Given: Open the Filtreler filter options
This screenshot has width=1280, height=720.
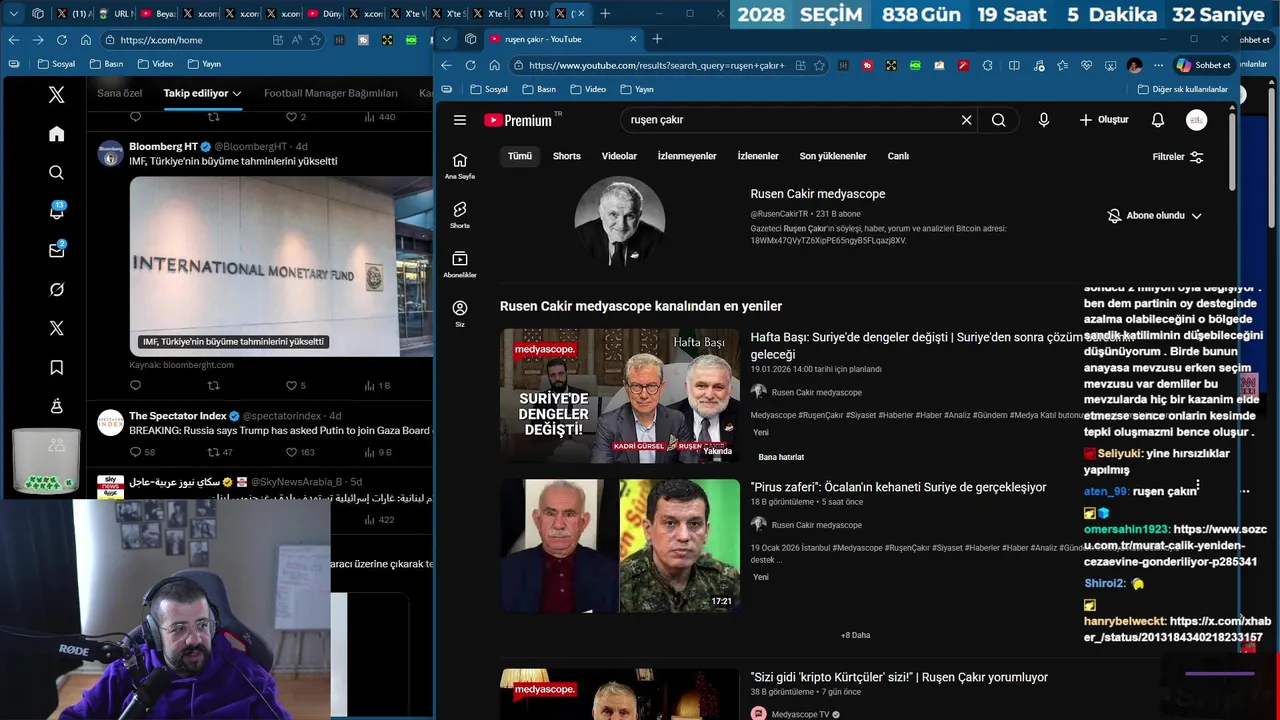Looking at the screenshot, I should [x=1178, y=157].
